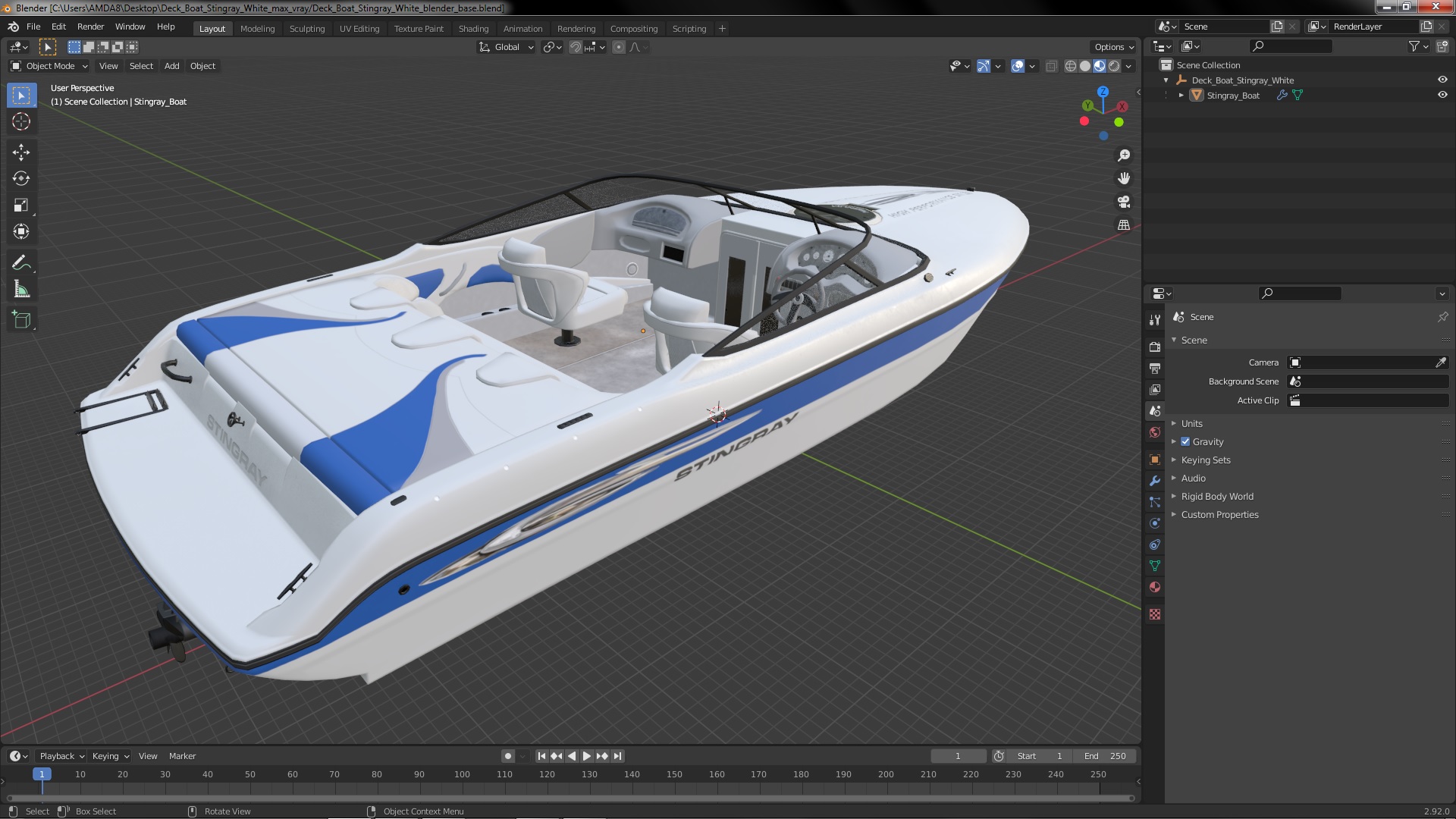Image resolution: width=1456 pixels, height=819 pixels.
Task: Open the Scripting workspace tab
Action: [x=689, y=29]
